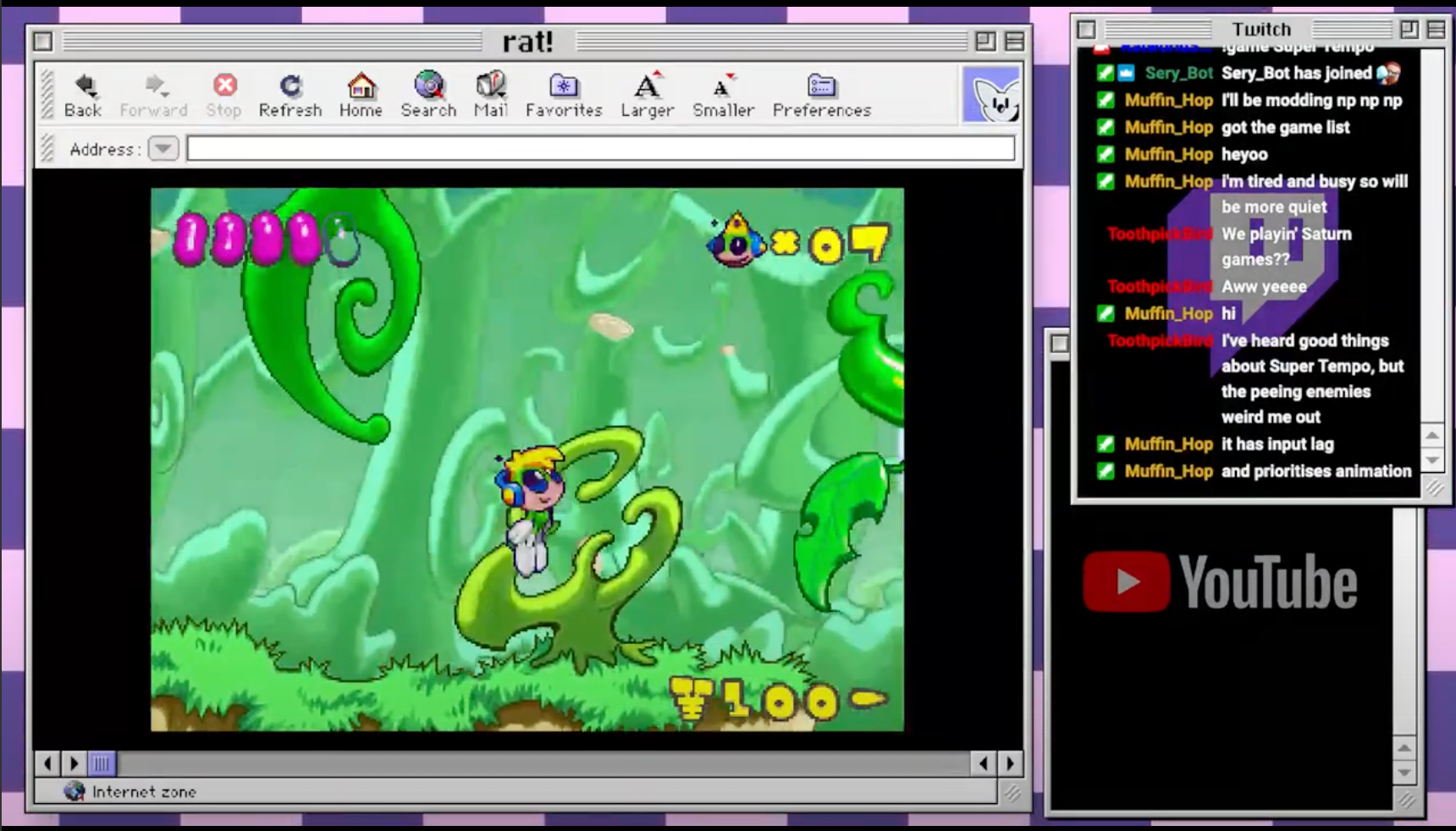The image size is (1456, 831).
Task: Click Twitch chat scrollbar up arrow
Action: point(1432,436)
